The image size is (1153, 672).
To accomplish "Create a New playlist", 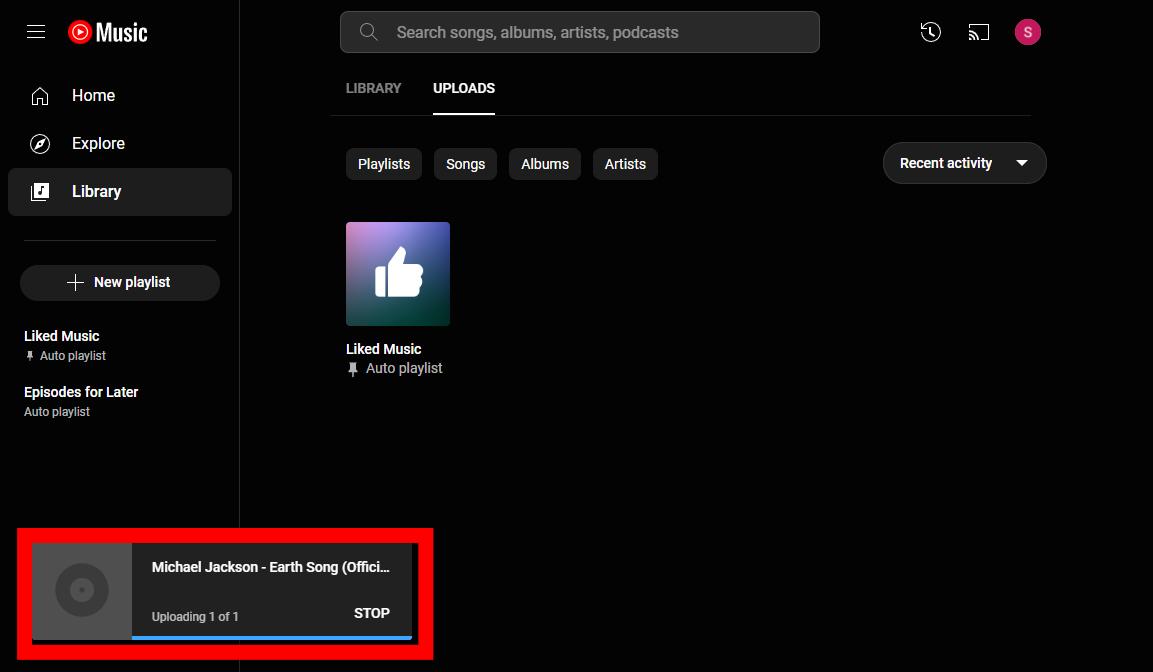I will click(x=120, y=282).
